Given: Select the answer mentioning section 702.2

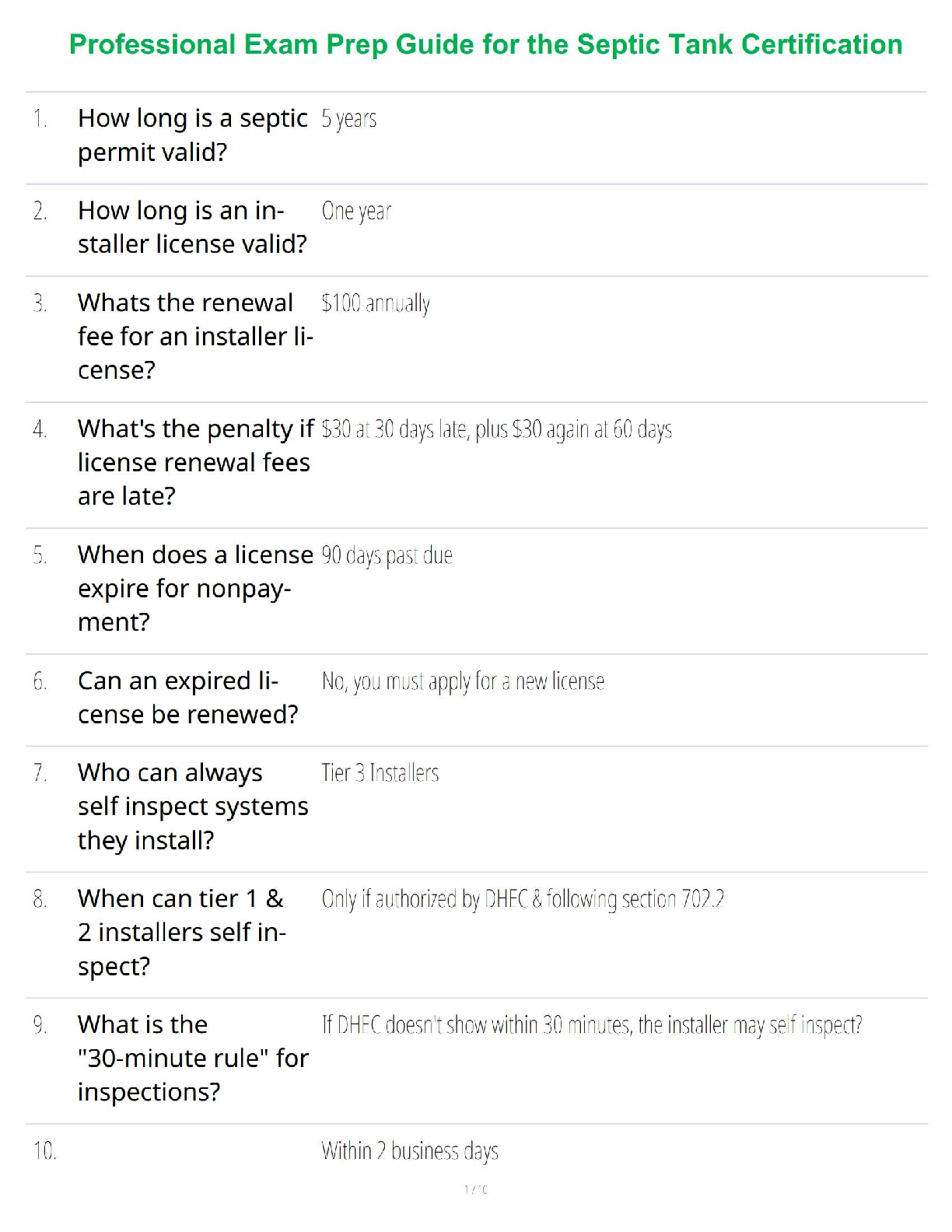Looking at the screenshot, I should (523, 899).
